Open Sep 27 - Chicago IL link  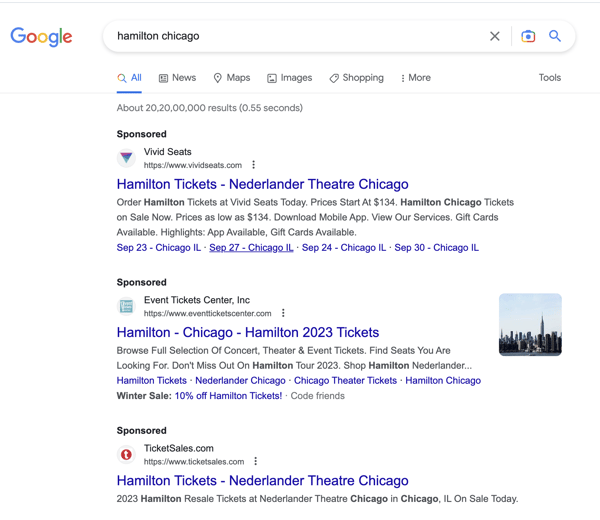[x=251, y=248]
